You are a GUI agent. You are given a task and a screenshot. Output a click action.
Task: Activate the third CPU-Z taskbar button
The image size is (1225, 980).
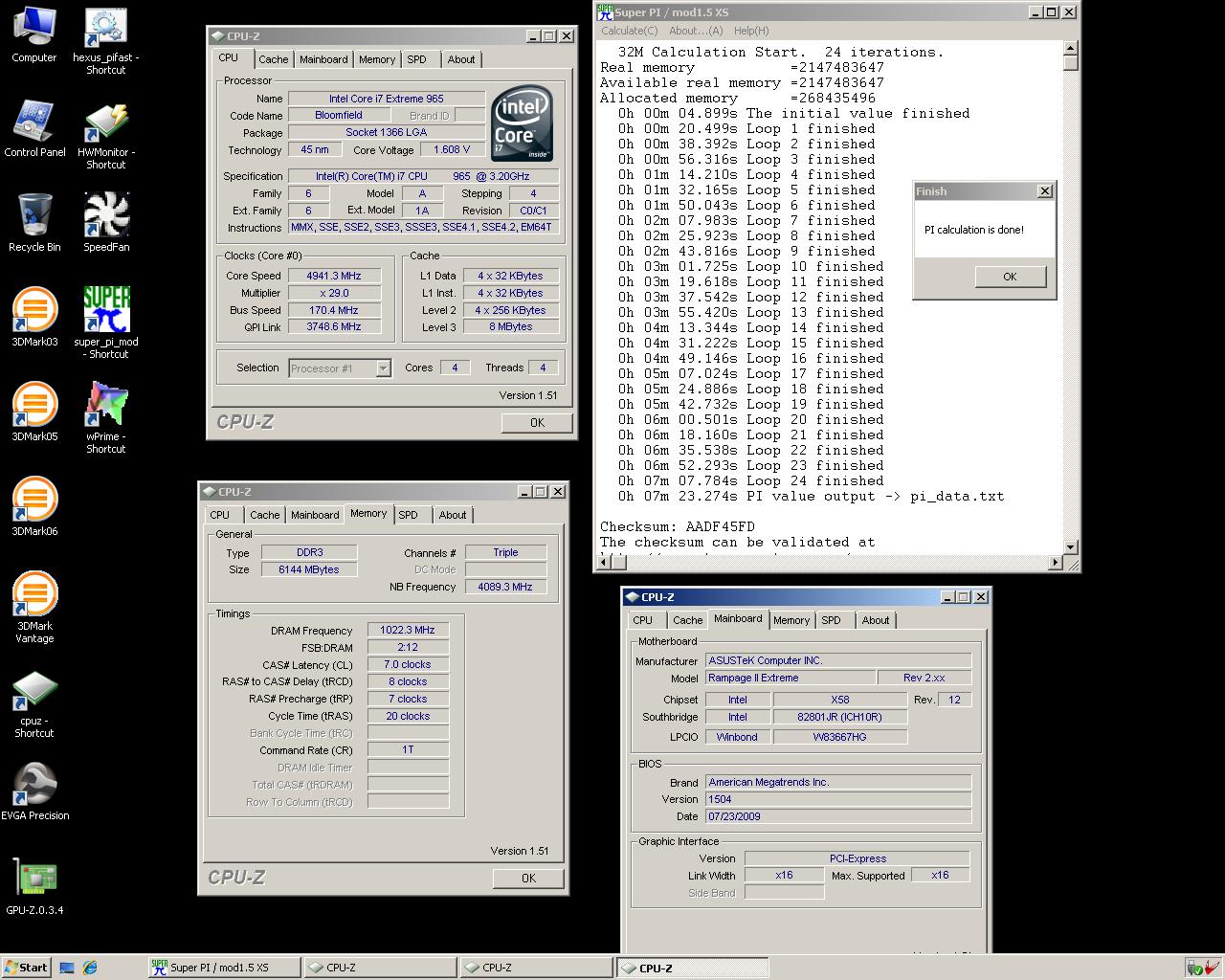(x=692, y=968)
